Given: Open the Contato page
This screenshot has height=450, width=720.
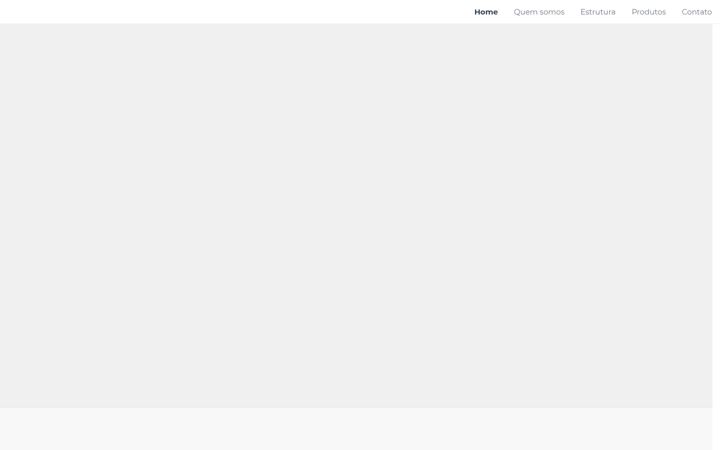Looking at the screenshot, I should [696, 12].
